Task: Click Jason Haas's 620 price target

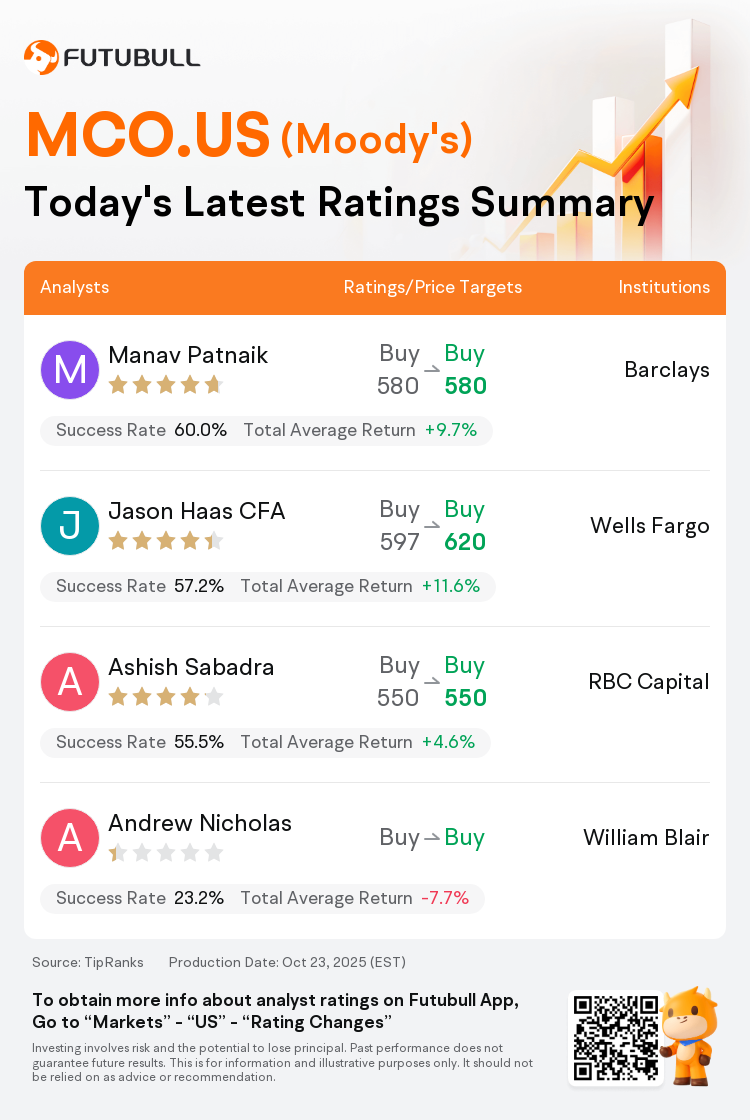Action: pyautogui.click(x=465, y=543)
